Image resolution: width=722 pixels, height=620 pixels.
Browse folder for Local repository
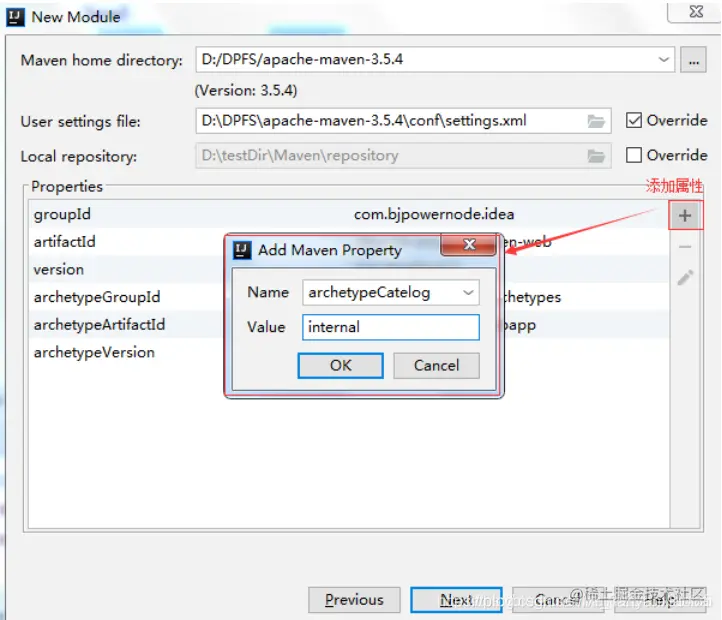pos(596,156)
